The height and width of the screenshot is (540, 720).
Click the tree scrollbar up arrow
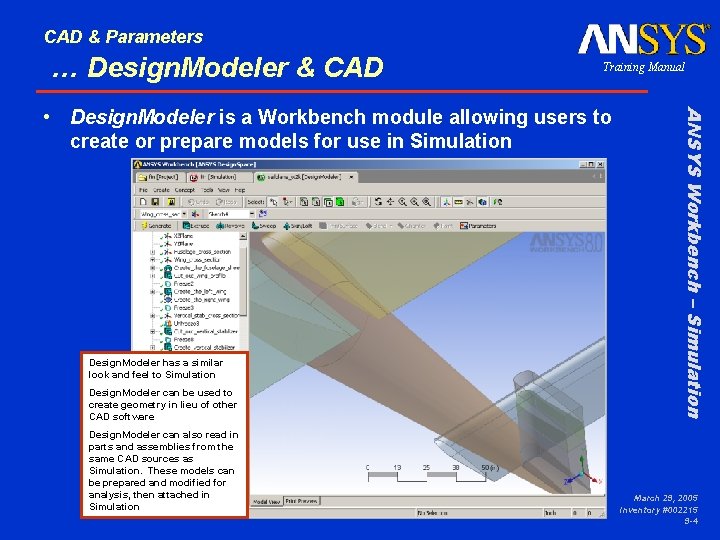[243, 236]
